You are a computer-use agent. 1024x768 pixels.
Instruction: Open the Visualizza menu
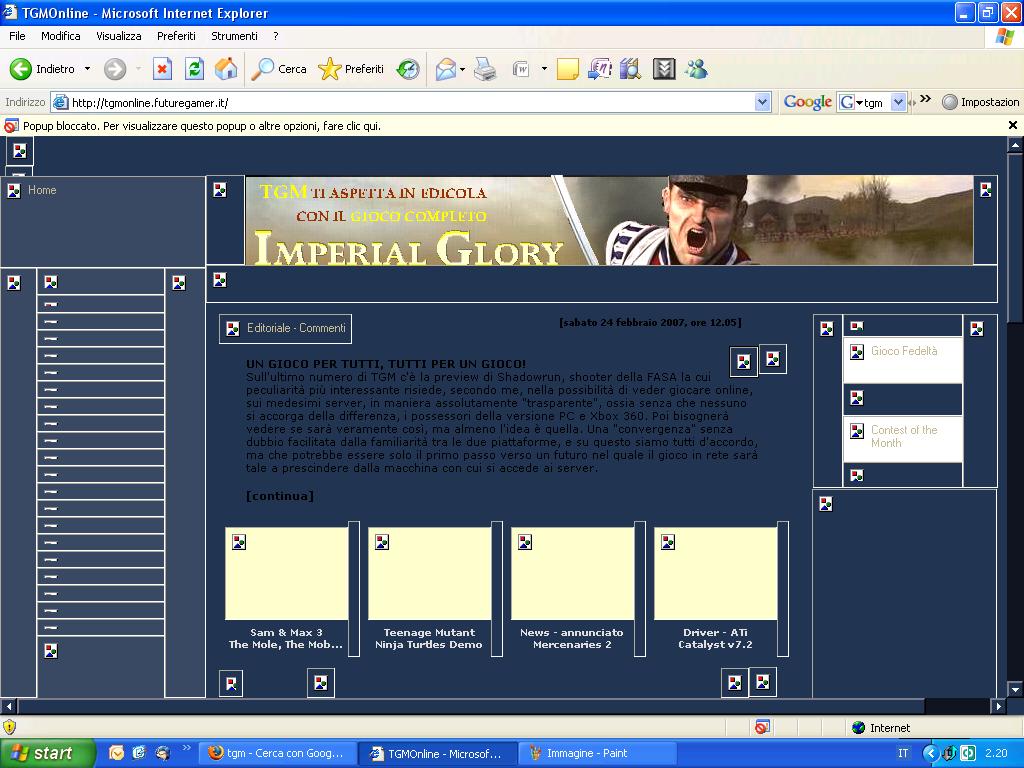tap(119, 36)
